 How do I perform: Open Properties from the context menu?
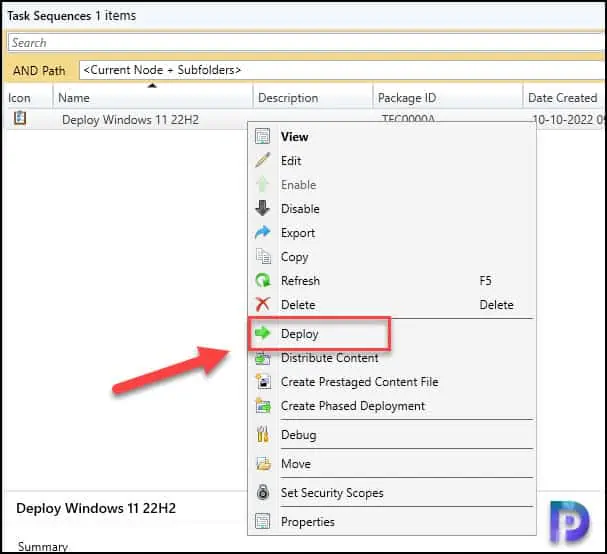[x=392, y=521]
